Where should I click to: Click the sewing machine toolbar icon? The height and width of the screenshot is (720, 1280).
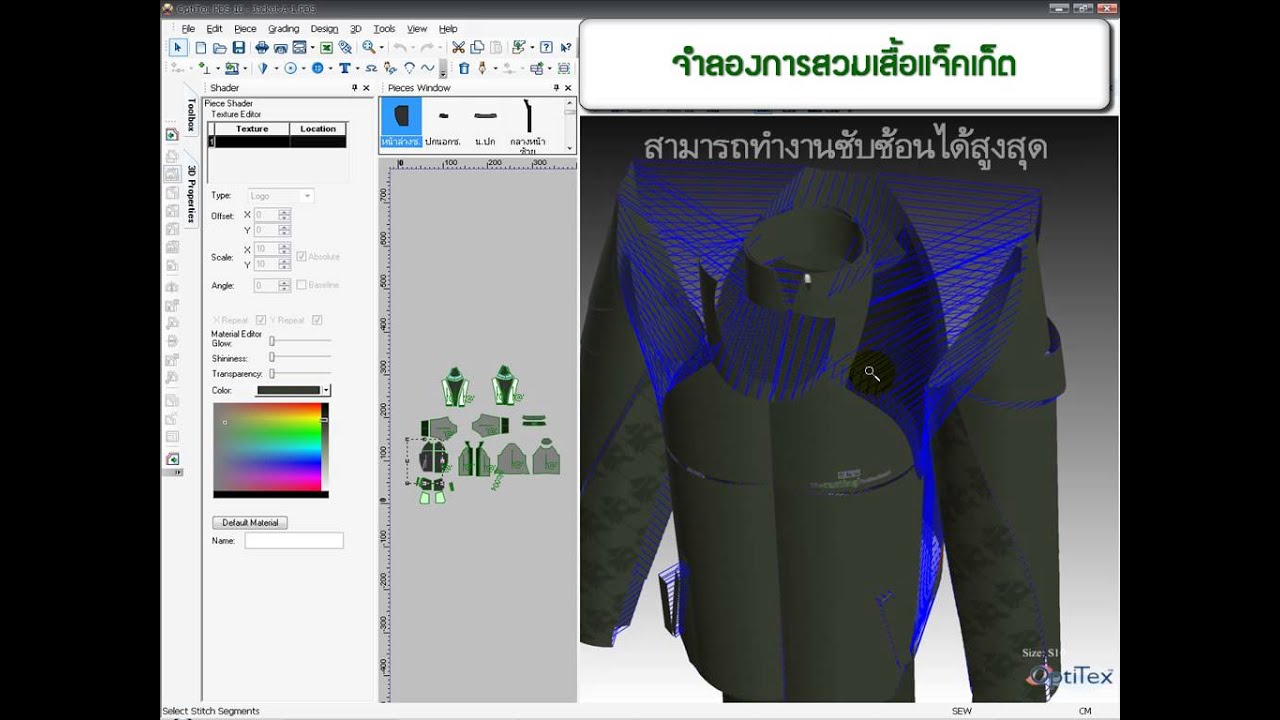tap(231, 68)
